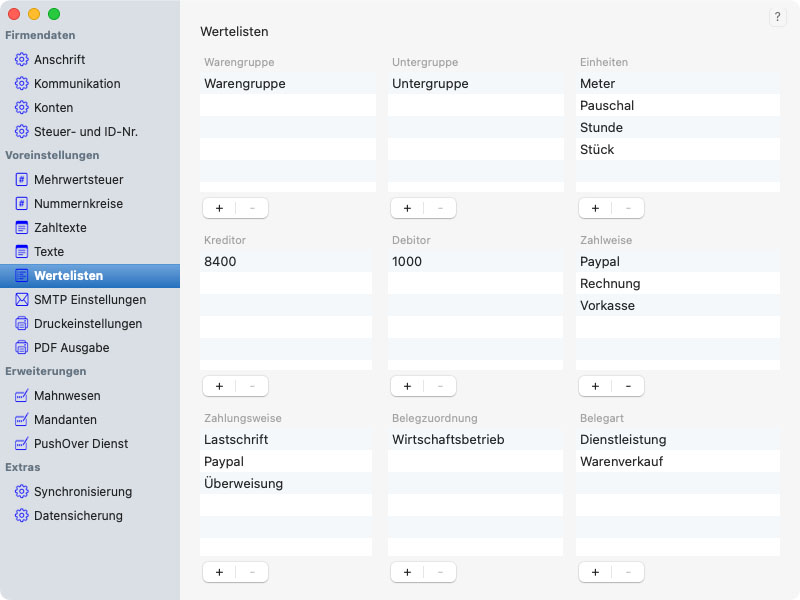Switch to the Mandanten section
The image size is (800, 600).
tap(65, 420)
